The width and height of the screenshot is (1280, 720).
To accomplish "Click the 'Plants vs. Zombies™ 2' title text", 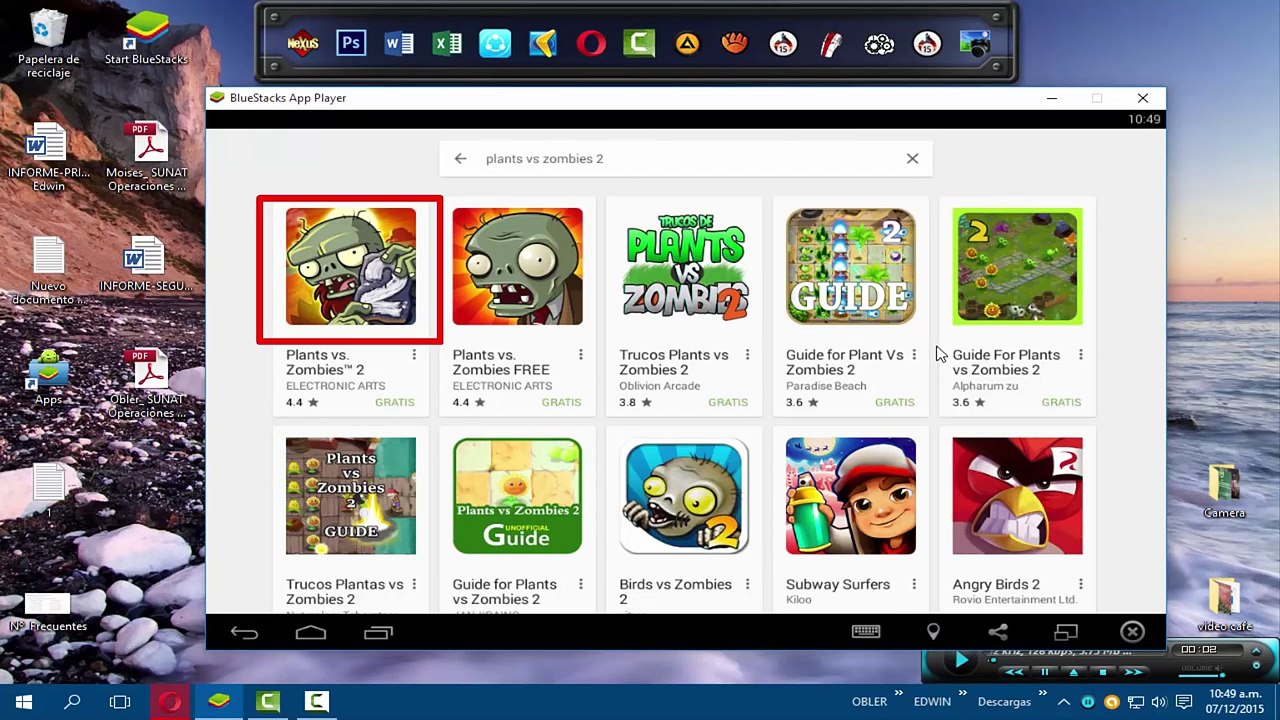I will click(x=325, y=362).
